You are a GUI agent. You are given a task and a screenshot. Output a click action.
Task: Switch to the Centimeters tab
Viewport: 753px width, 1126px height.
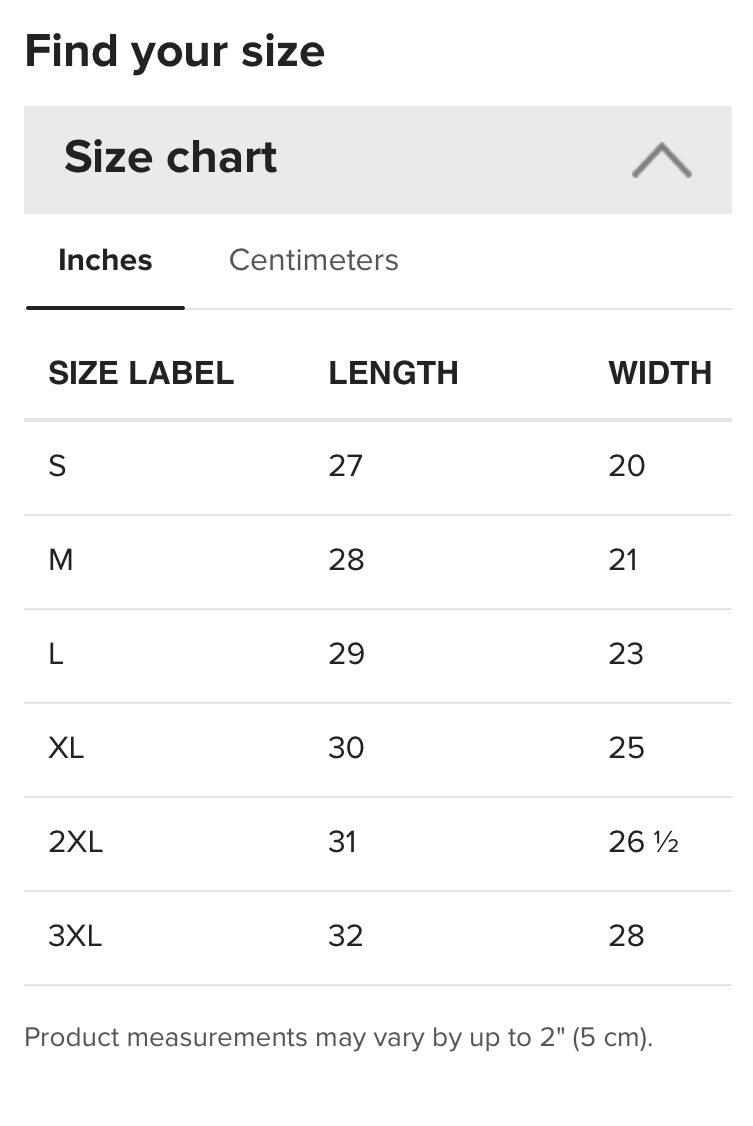[x=313, y=260]
